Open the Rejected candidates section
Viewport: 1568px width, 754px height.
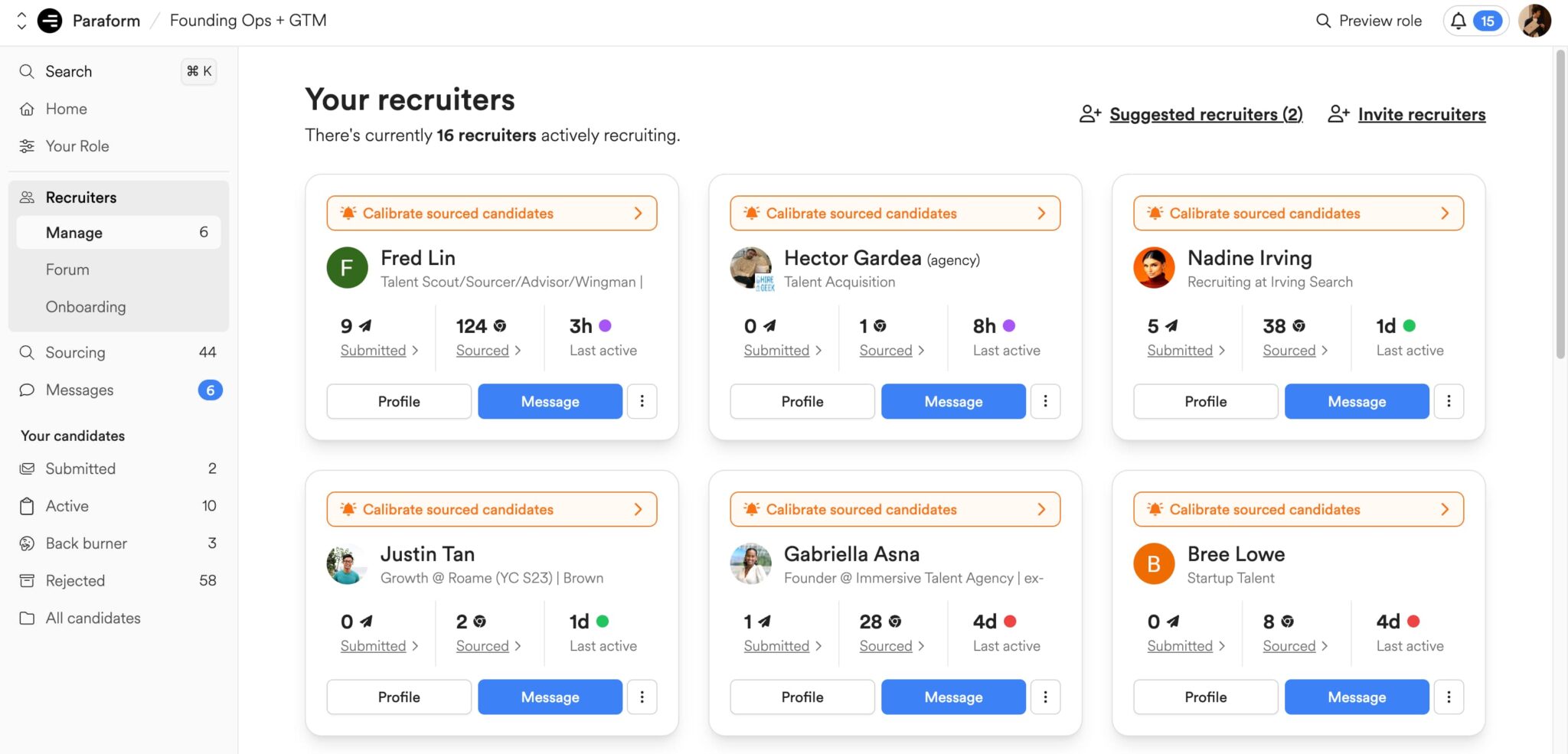74,580
